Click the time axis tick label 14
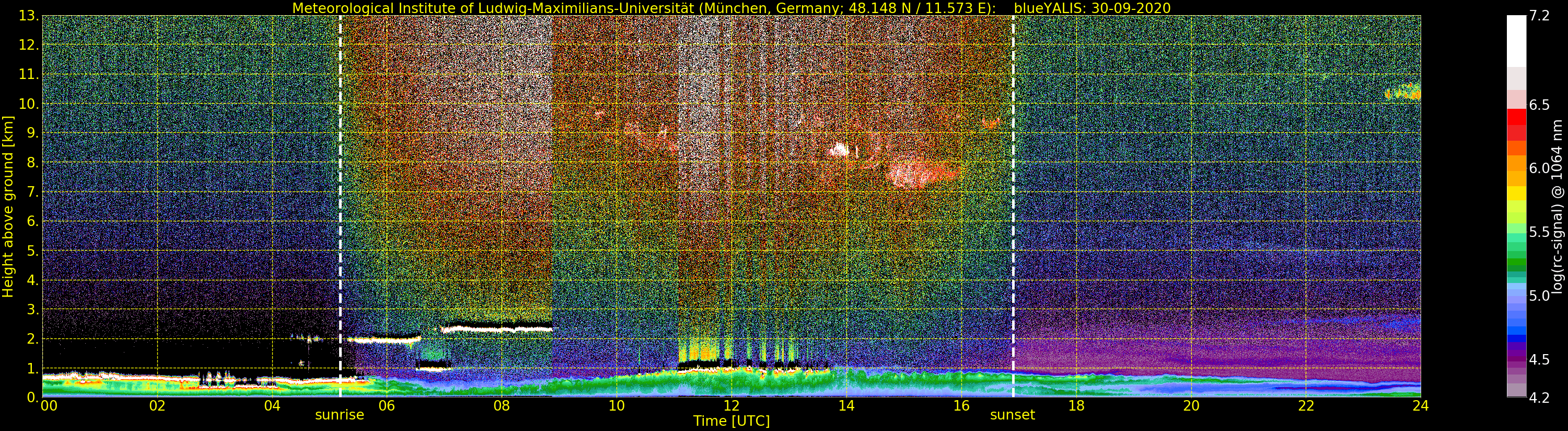The width and height of the screenshot is (1568, 431). 846,406
